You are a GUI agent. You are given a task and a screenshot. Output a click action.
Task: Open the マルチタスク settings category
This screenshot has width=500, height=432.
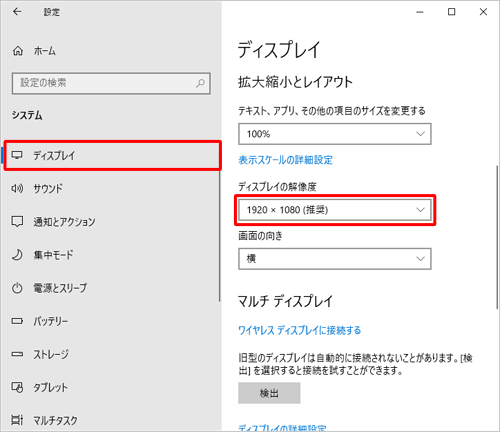pos(110,420)
